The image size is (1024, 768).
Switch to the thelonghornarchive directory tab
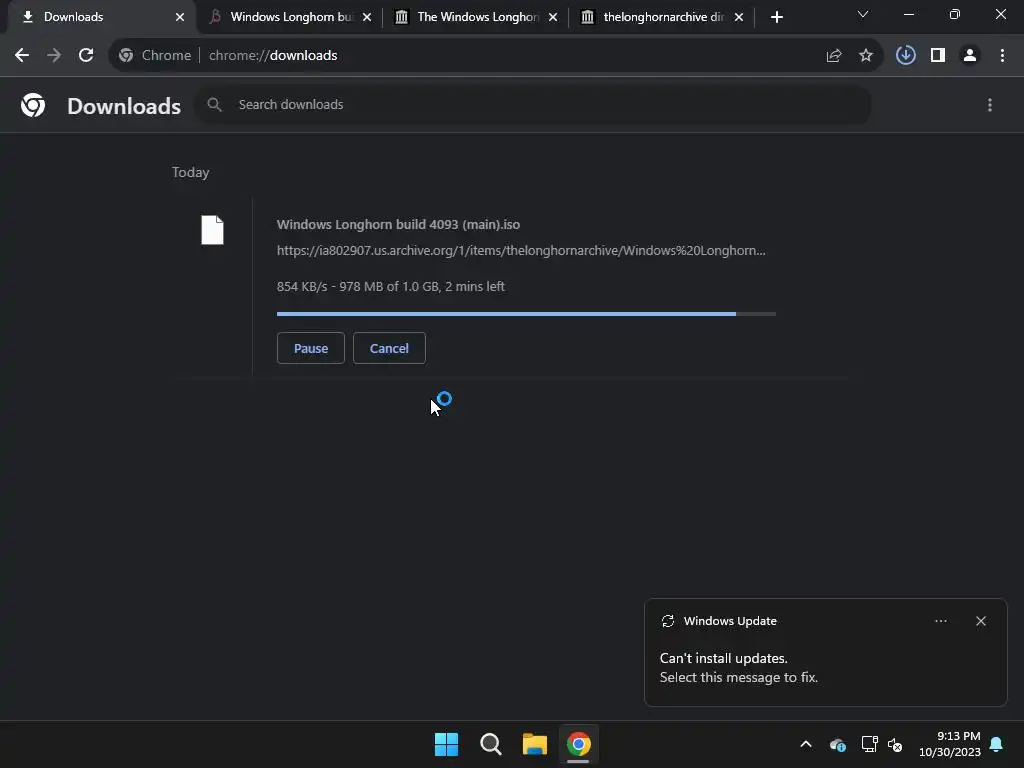(663, 17)
